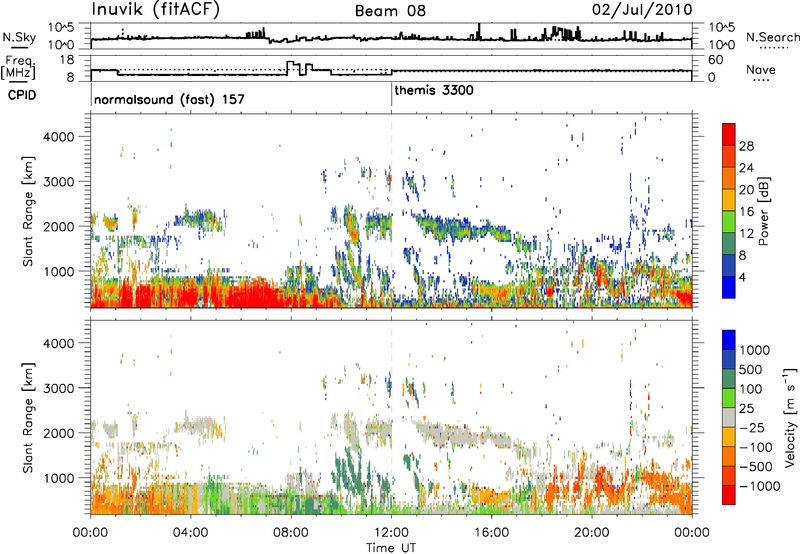Image resolution: width=800 pixels, height=554 pixels.
Task: Select the 'Time UT' axis title
Action: (391, 547)
